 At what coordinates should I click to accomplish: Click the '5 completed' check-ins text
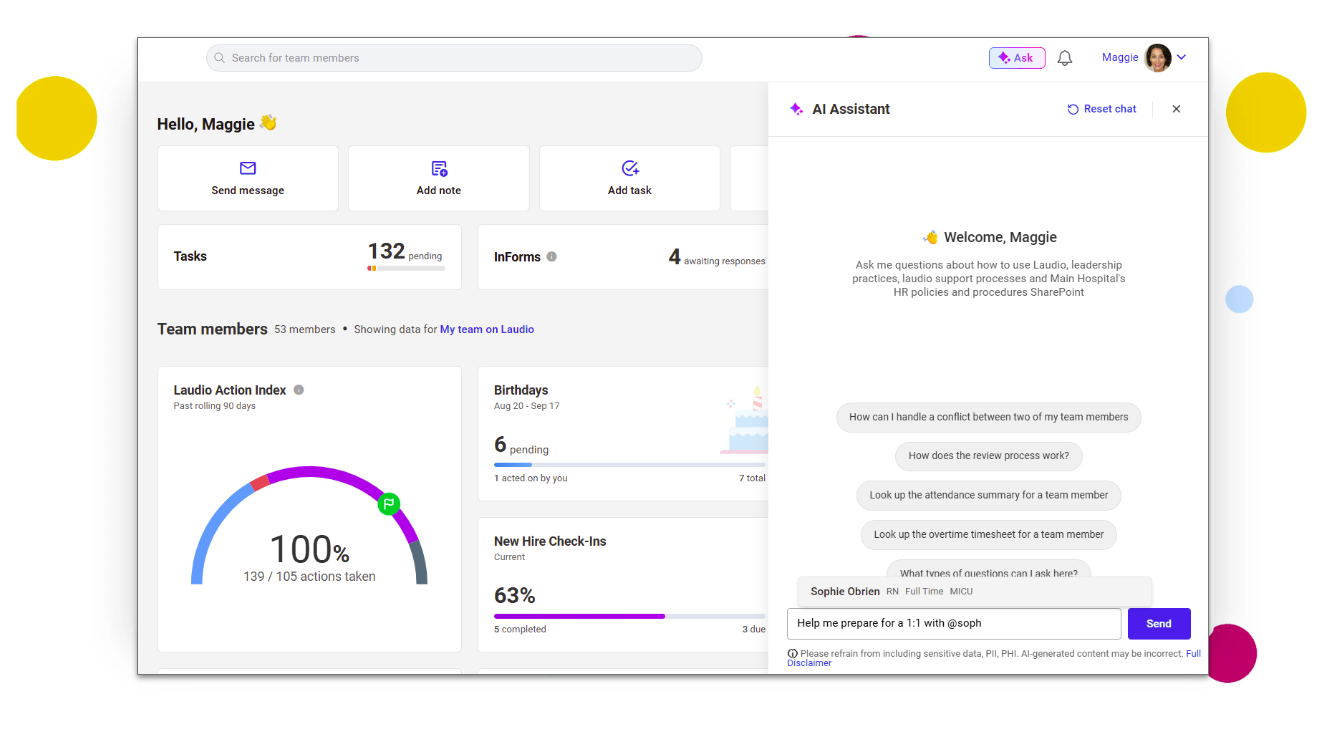pos(520,629)
